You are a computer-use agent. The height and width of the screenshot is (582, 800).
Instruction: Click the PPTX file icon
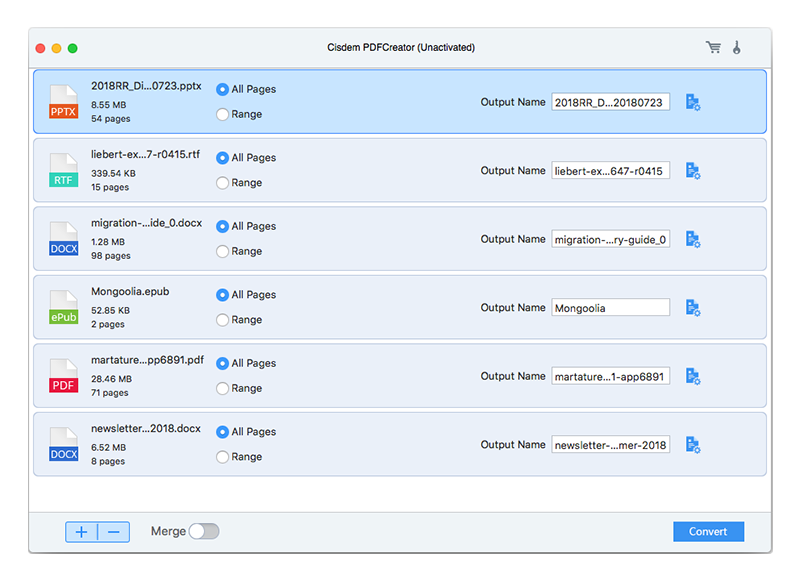(x=64, y=102)
